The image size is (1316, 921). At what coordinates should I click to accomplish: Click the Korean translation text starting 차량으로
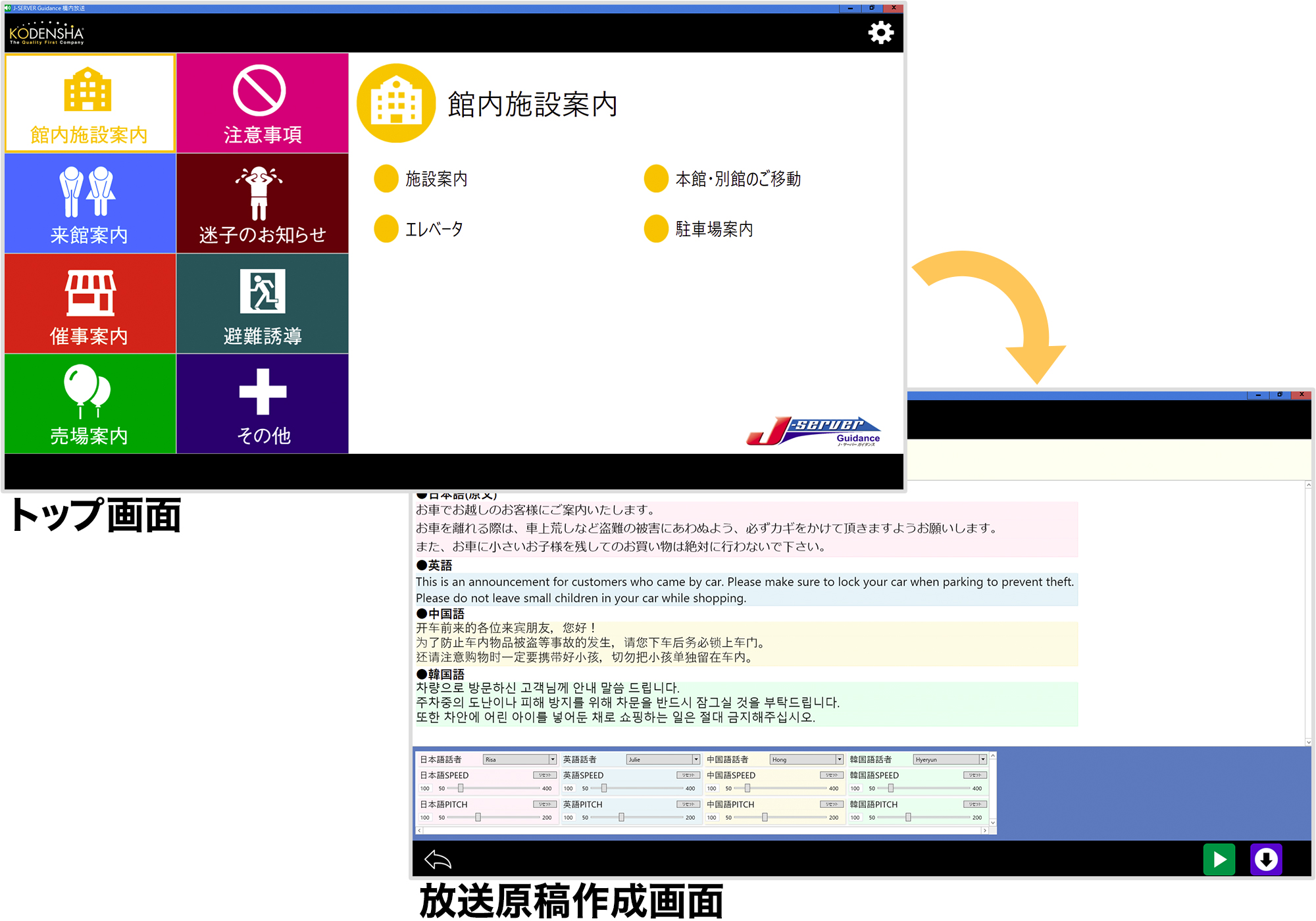click(x=746, y=703)
